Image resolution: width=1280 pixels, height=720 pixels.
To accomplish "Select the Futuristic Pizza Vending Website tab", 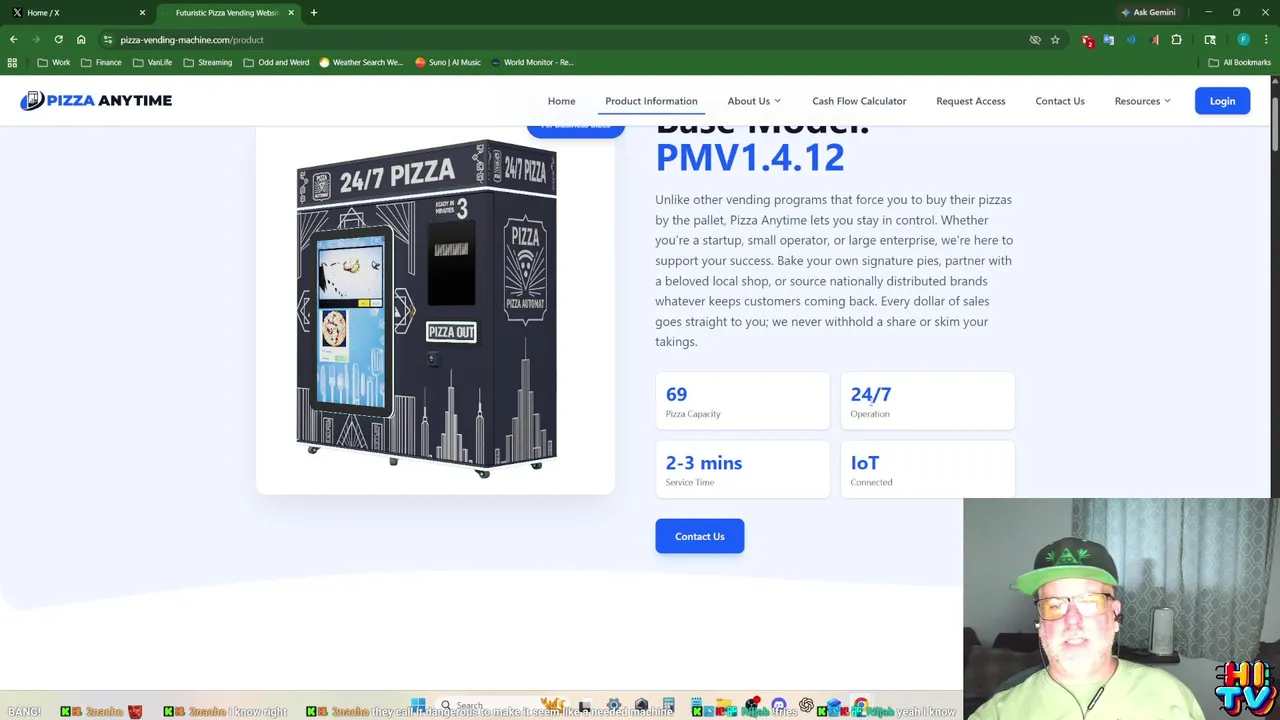I will click(228, 12).
